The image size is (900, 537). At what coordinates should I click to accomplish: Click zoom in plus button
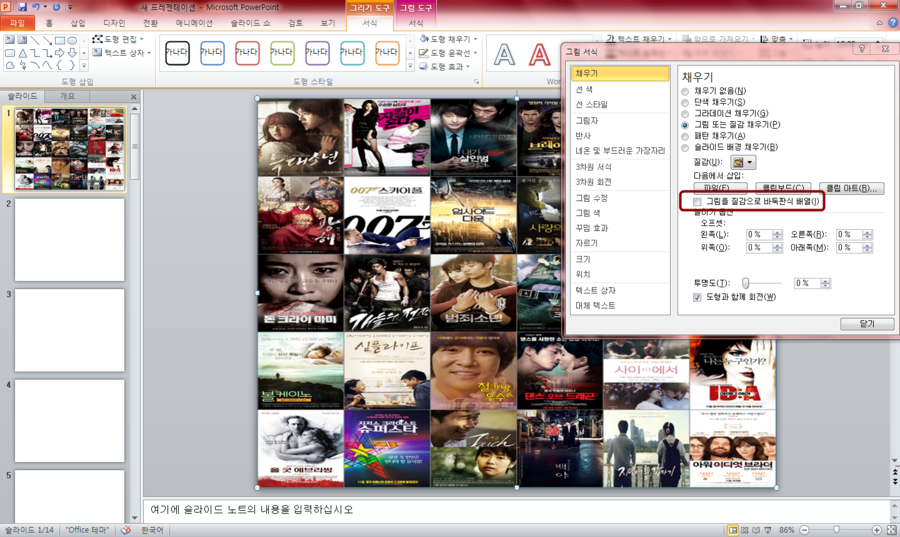(876, 530)
